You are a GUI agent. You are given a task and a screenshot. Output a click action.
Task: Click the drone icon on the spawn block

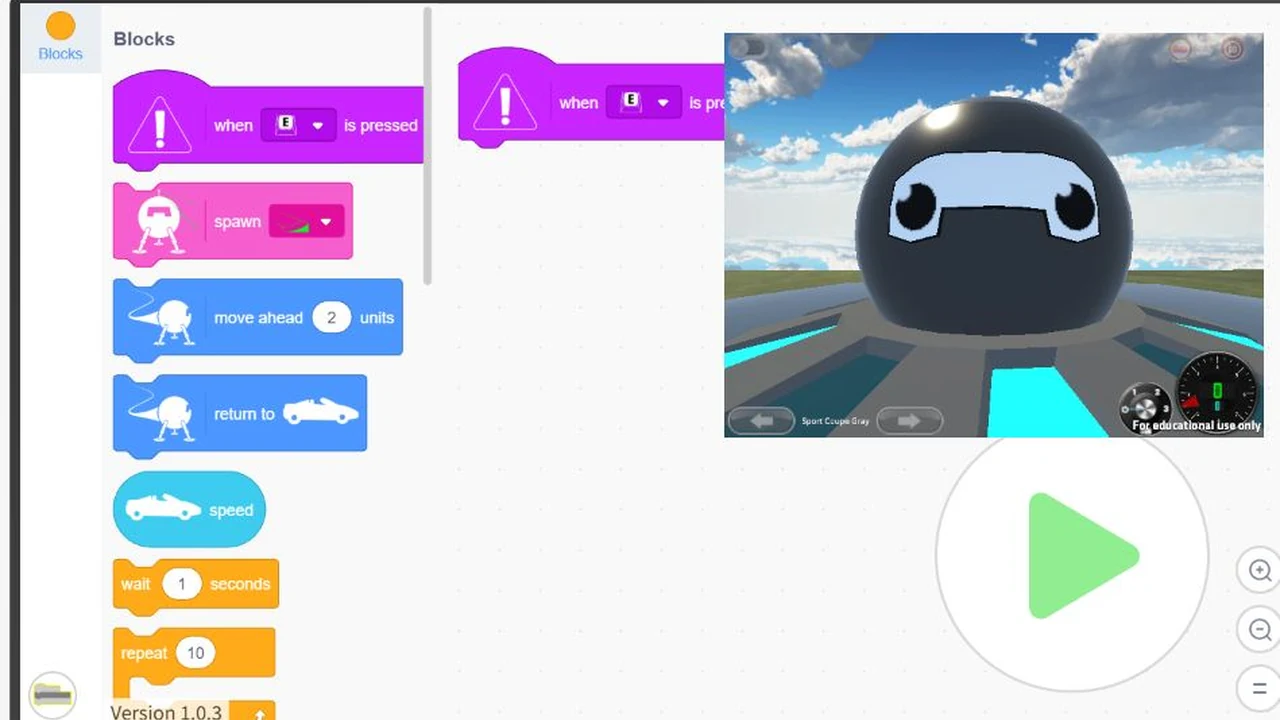point(158,221)
